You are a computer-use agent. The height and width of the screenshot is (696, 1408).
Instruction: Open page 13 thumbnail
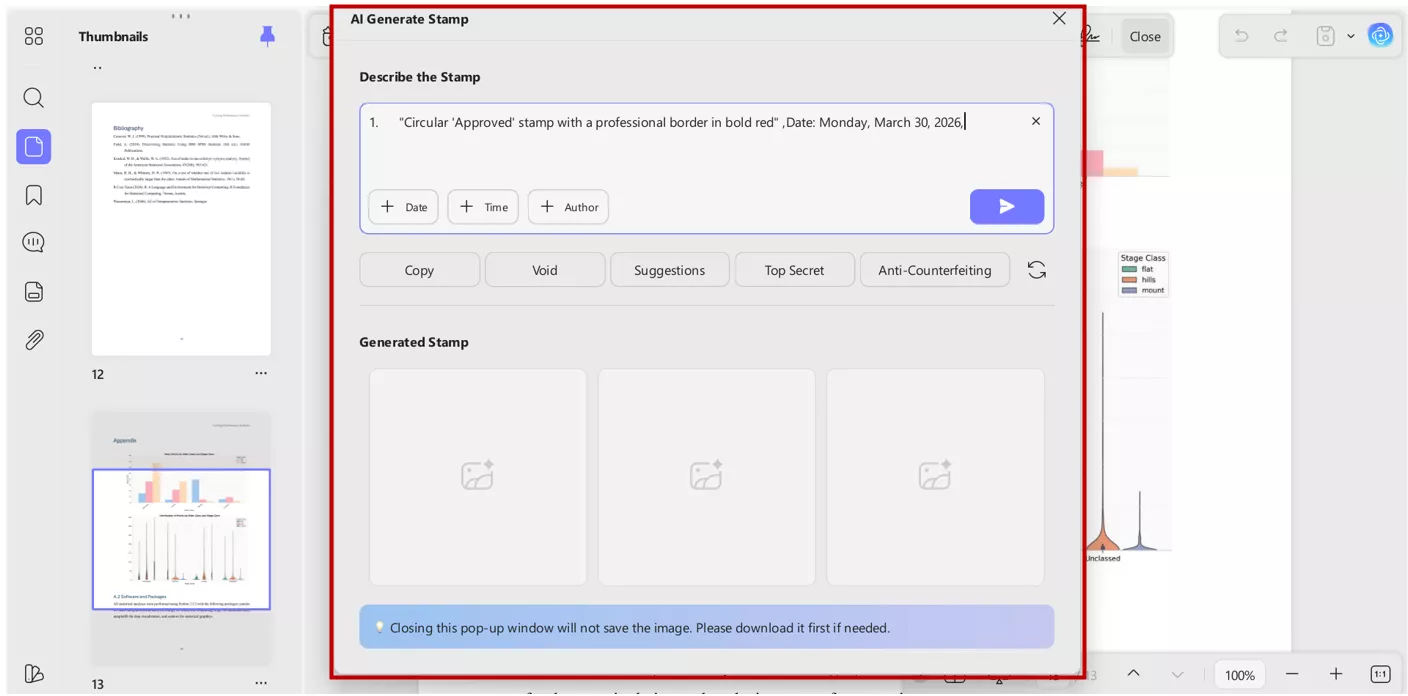[x=181, y=539]
